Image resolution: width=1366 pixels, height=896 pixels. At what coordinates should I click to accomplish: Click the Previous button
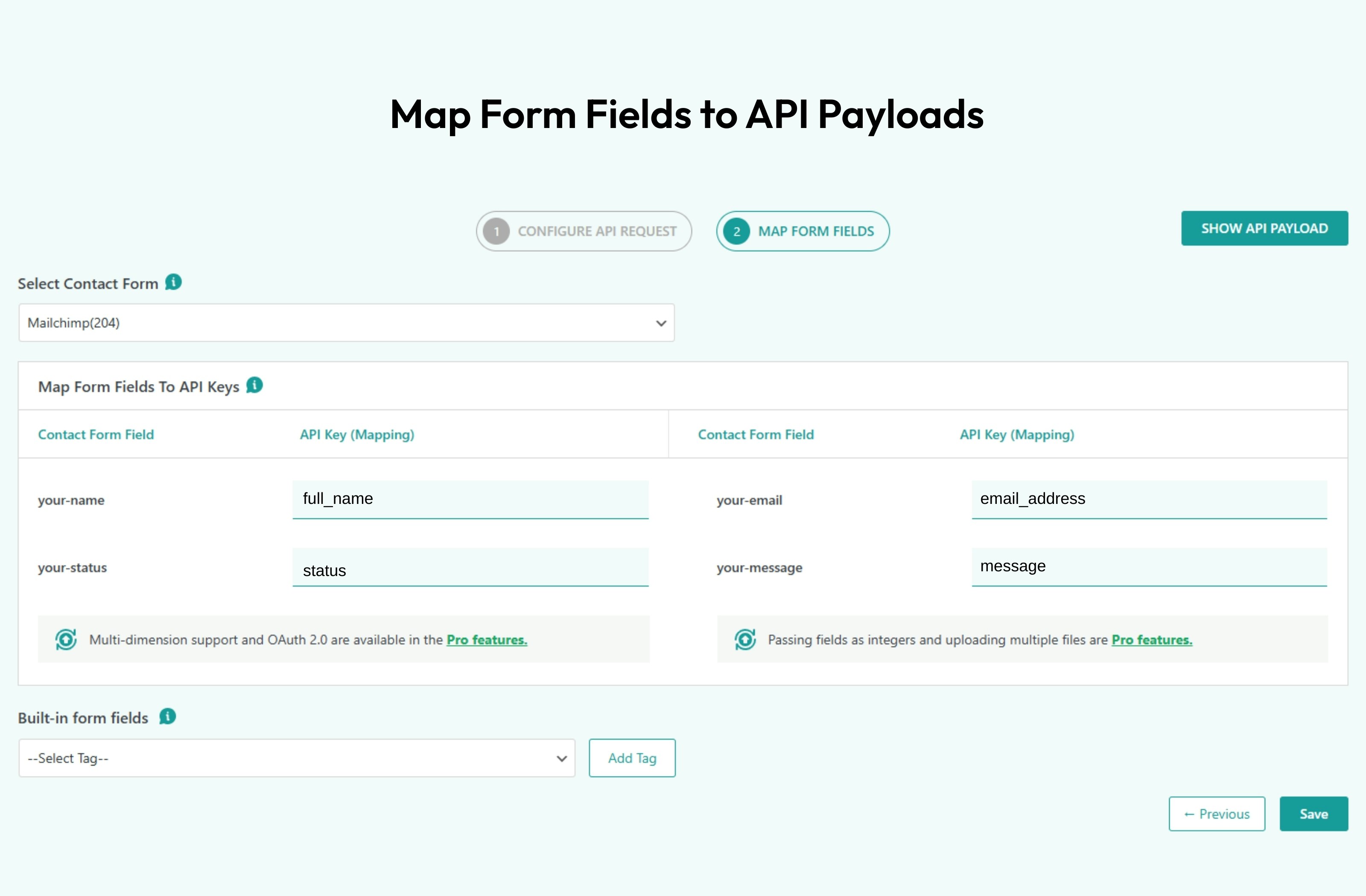(1217, 813)
